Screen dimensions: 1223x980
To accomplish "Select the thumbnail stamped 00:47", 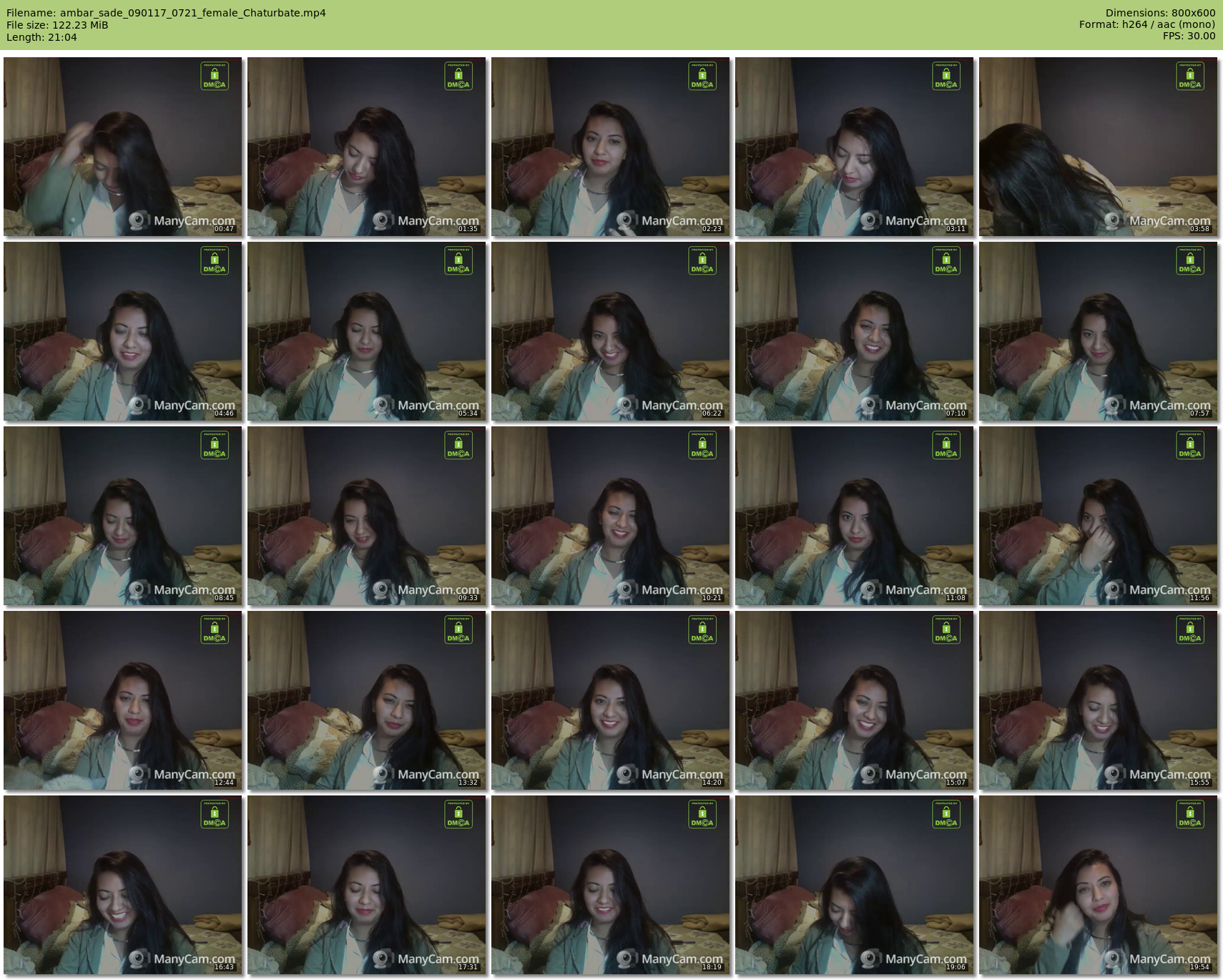I will [123, 147].
